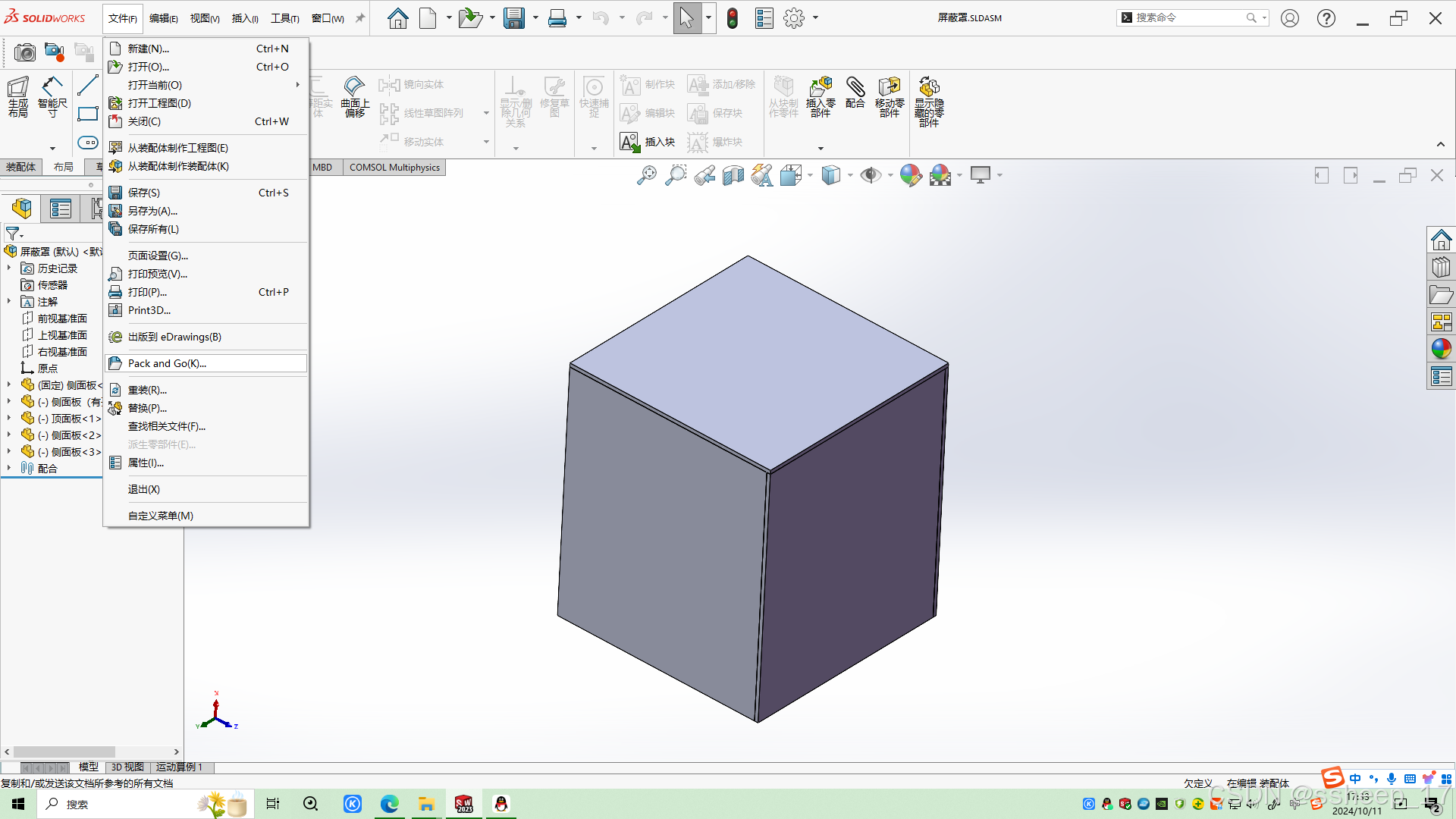Viewport: 1456px width, 819px height.
Task: Expand the 历史记录 (History) tree node
Action: click(x=8, y=268)
